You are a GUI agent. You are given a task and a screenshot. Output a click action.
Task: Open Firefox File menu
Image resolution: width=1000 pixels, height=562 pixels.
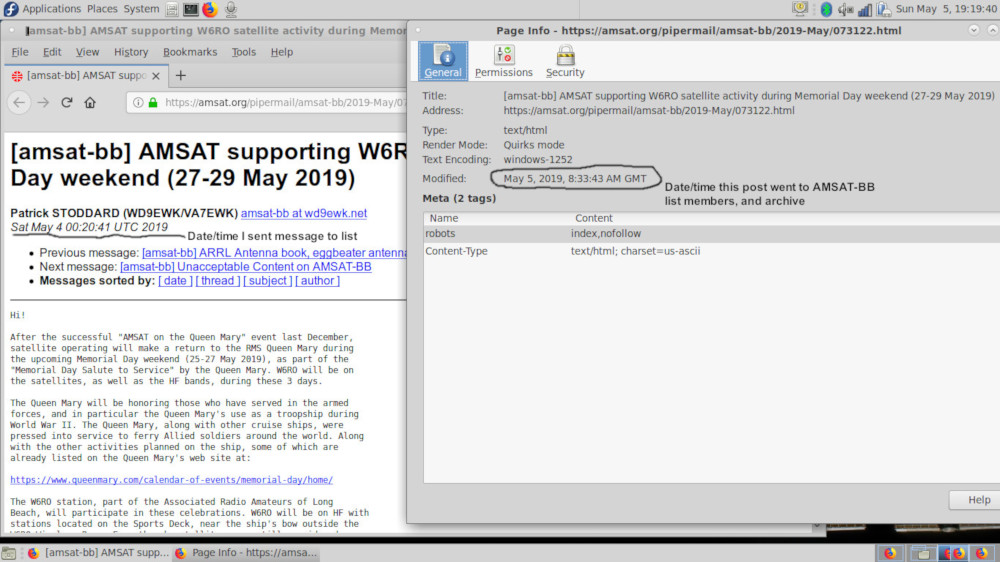click(20, 52)
